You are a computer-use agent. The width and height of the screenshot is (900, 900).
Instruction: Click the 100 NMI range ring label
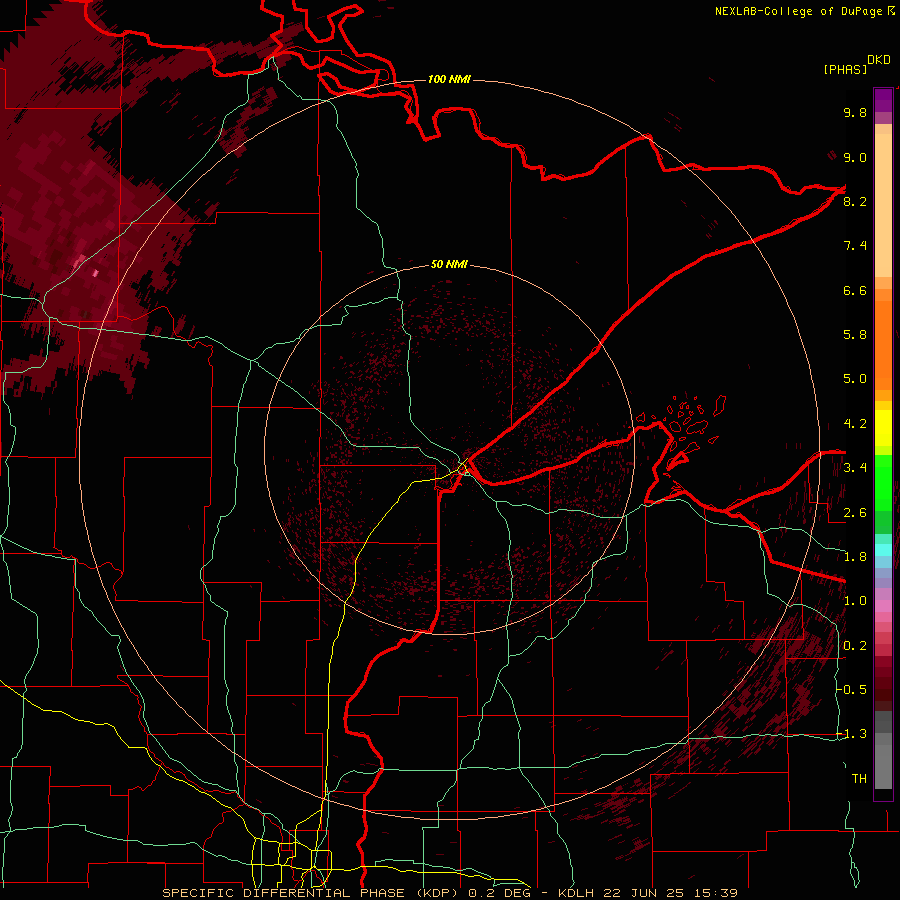[449, 79]
